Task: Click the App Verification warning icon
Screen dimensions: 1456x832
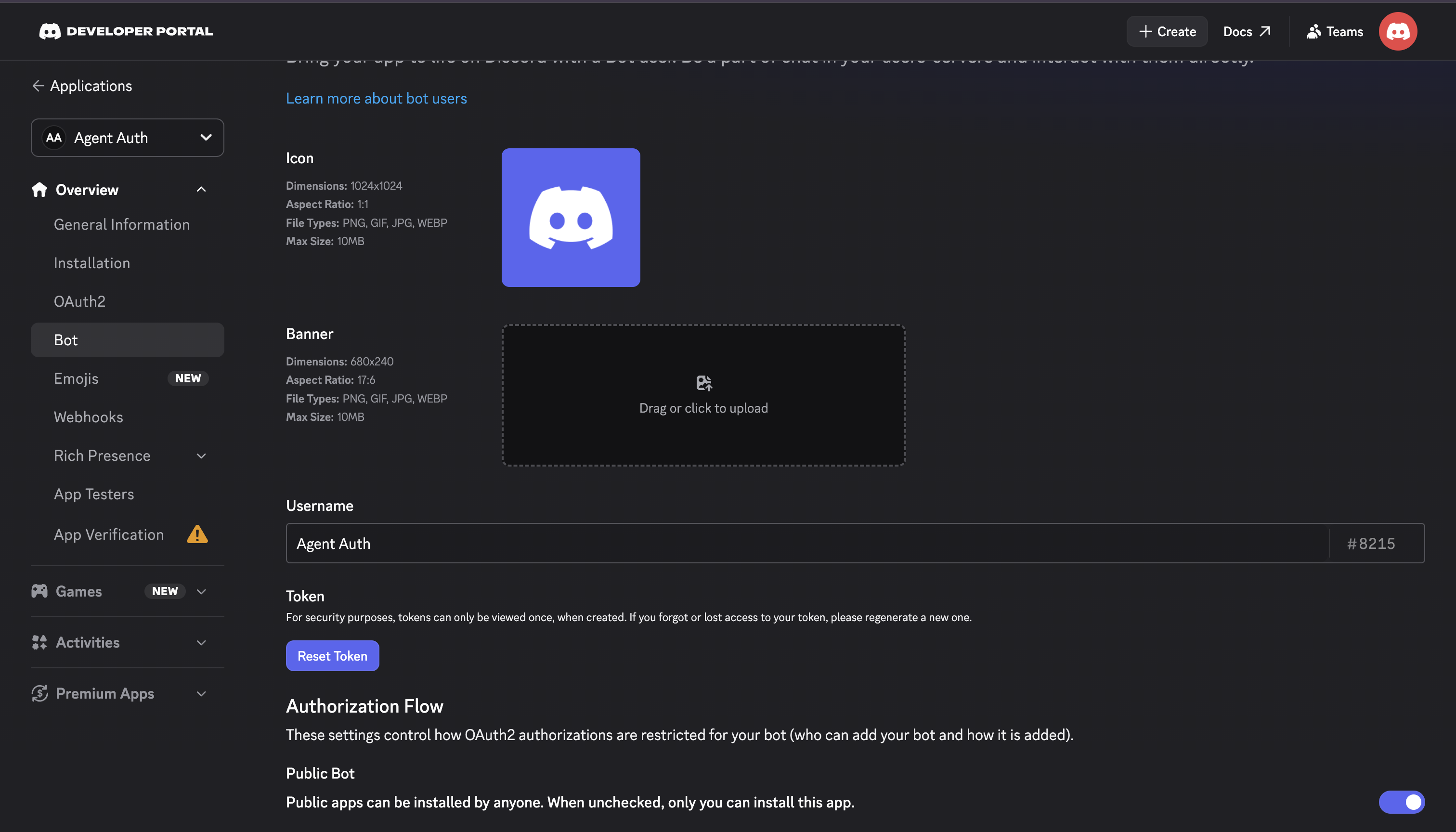Action: pos(197,534)
